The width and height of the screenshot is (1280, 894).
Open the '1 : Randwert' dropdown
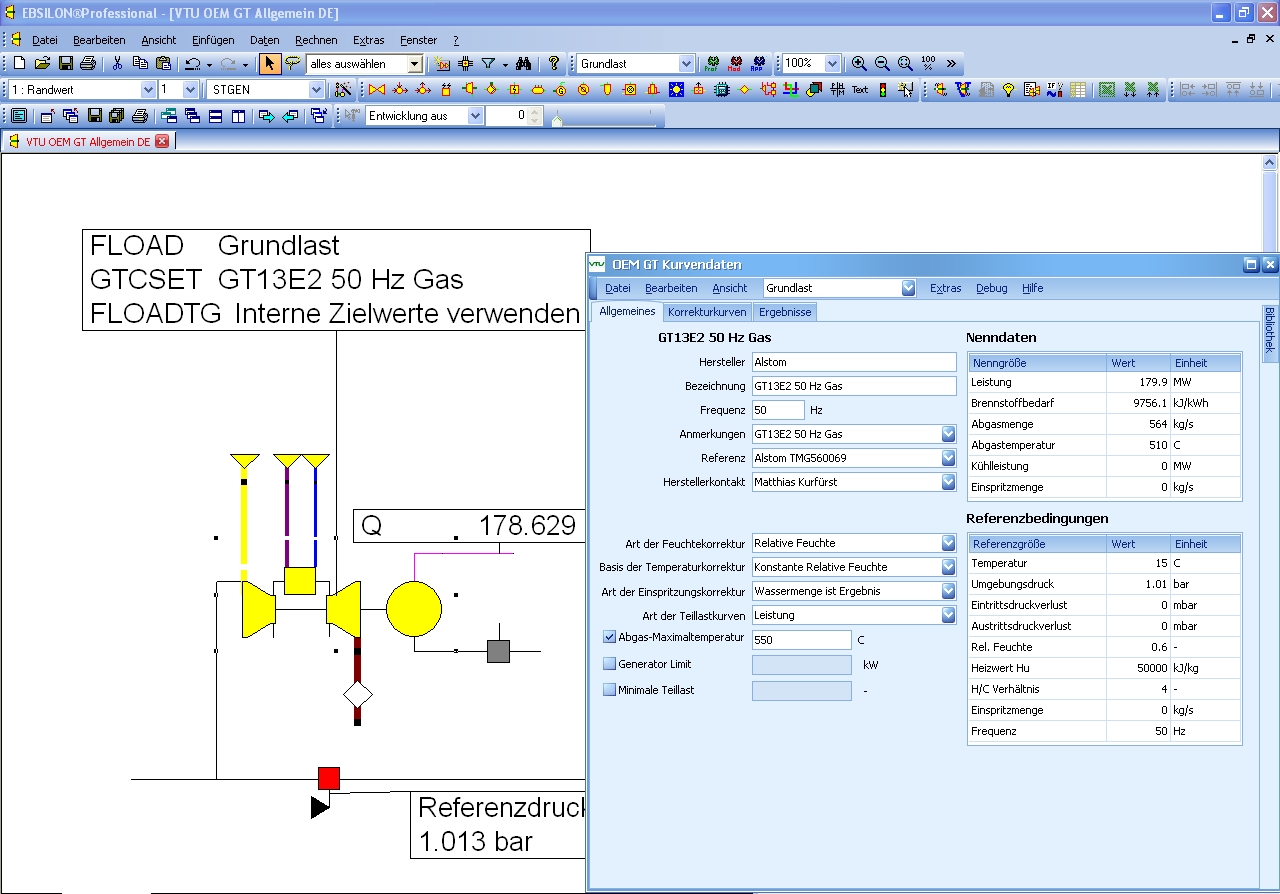148,90
